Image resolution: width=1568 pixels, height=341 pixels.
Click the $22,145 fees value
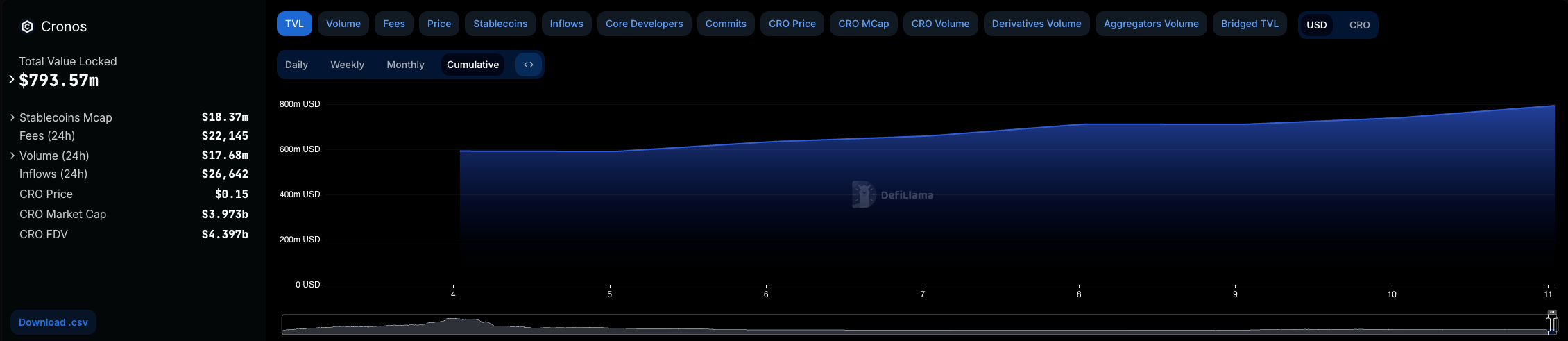225,135
